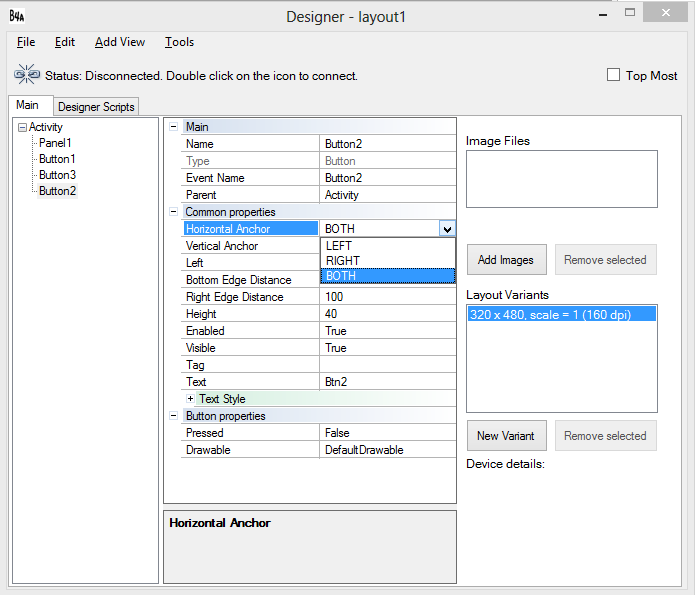Collapse the Main properties section

173,127
